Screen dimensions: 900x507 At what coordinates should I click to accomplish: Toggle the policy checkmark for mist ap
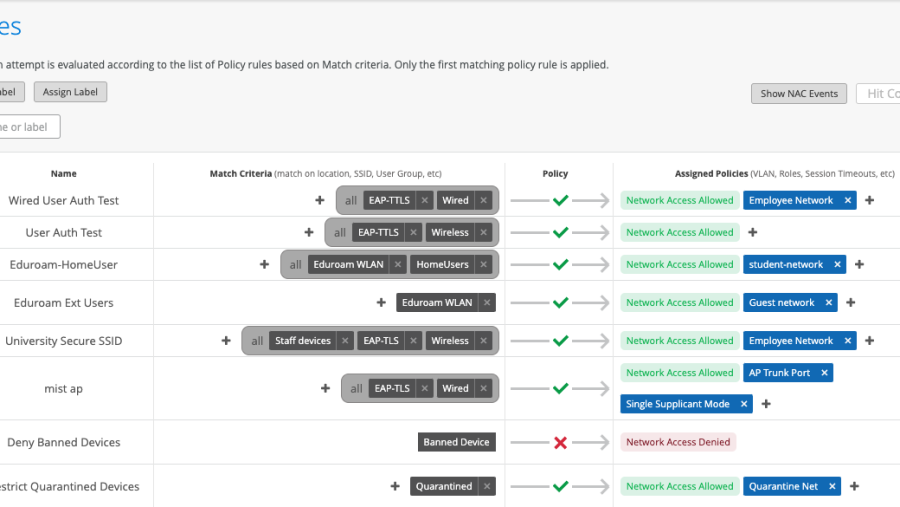(x=560, y=388)
